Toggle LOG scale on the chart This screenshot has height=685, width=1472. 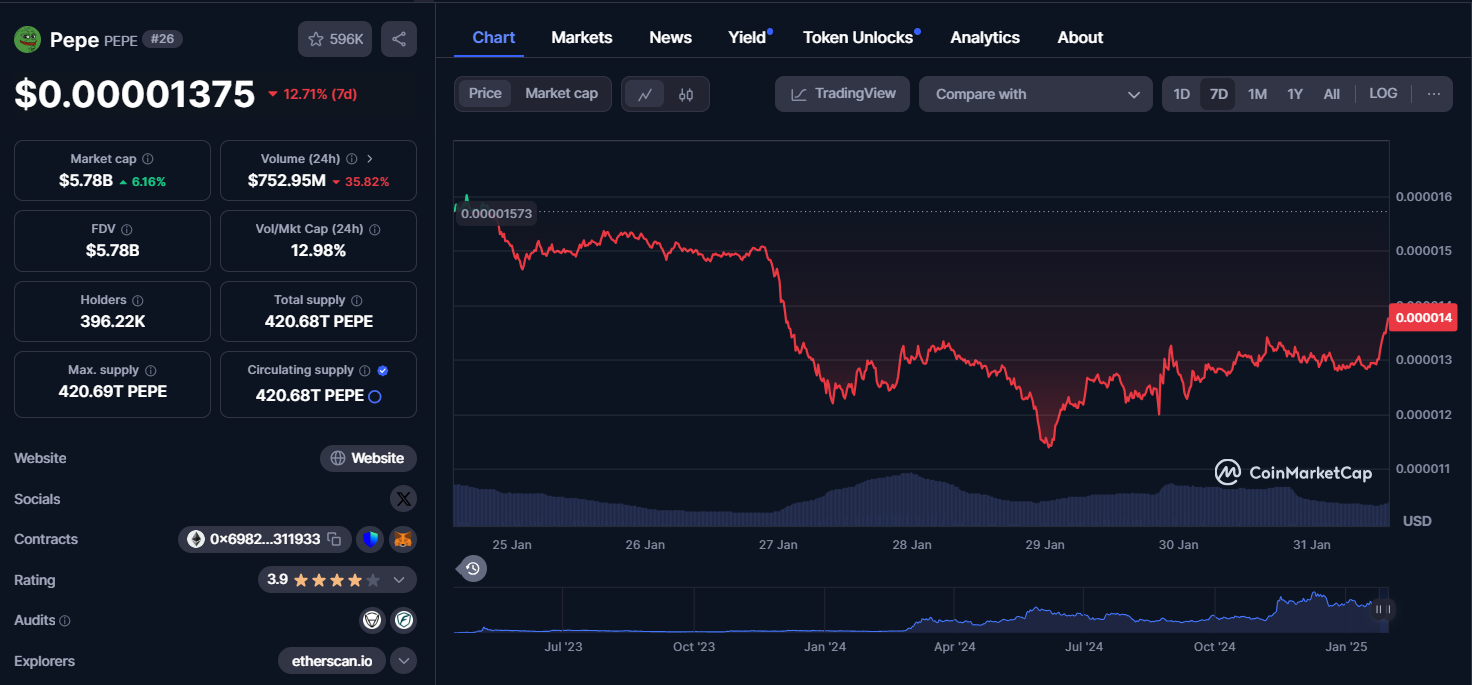pyautogui.click(x=1383, y=93)
